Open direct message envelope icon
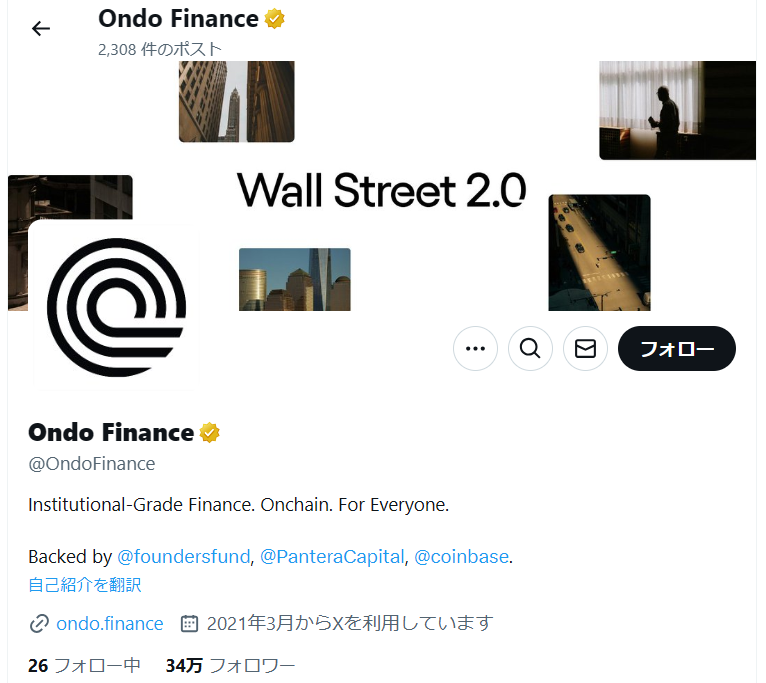Screen dimensions: 766x683 click(585, 348)
